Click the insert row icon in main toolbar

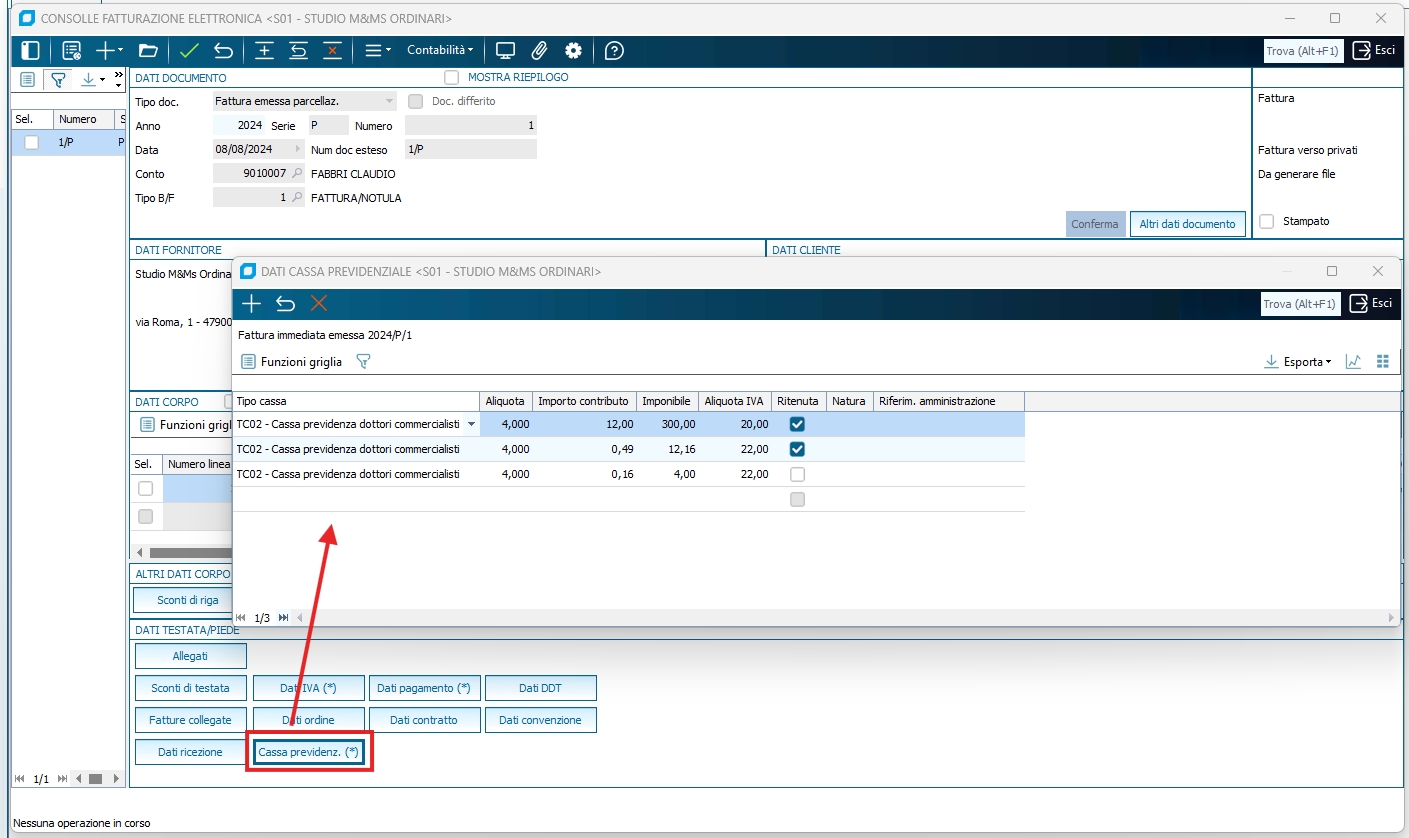point(264,51)
